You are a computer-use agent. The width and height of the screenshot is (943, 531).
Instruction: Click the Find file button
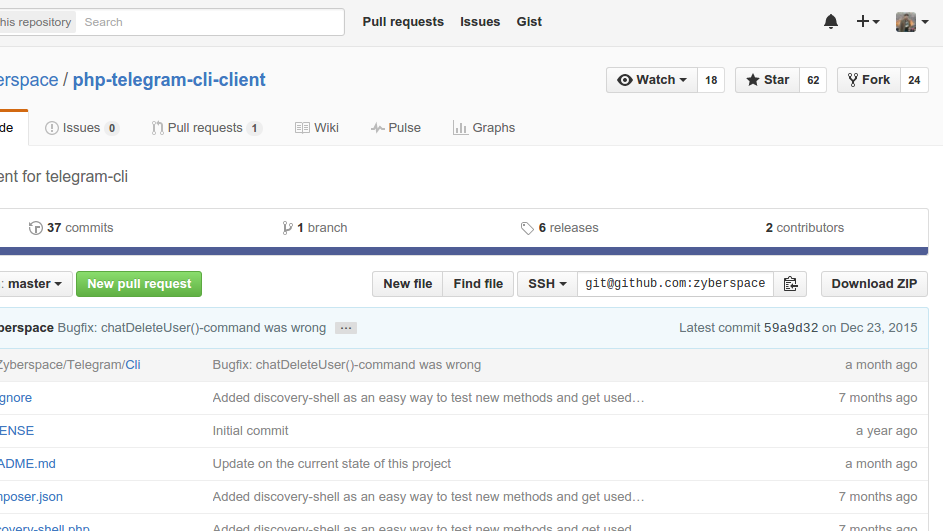pos(478,284)
